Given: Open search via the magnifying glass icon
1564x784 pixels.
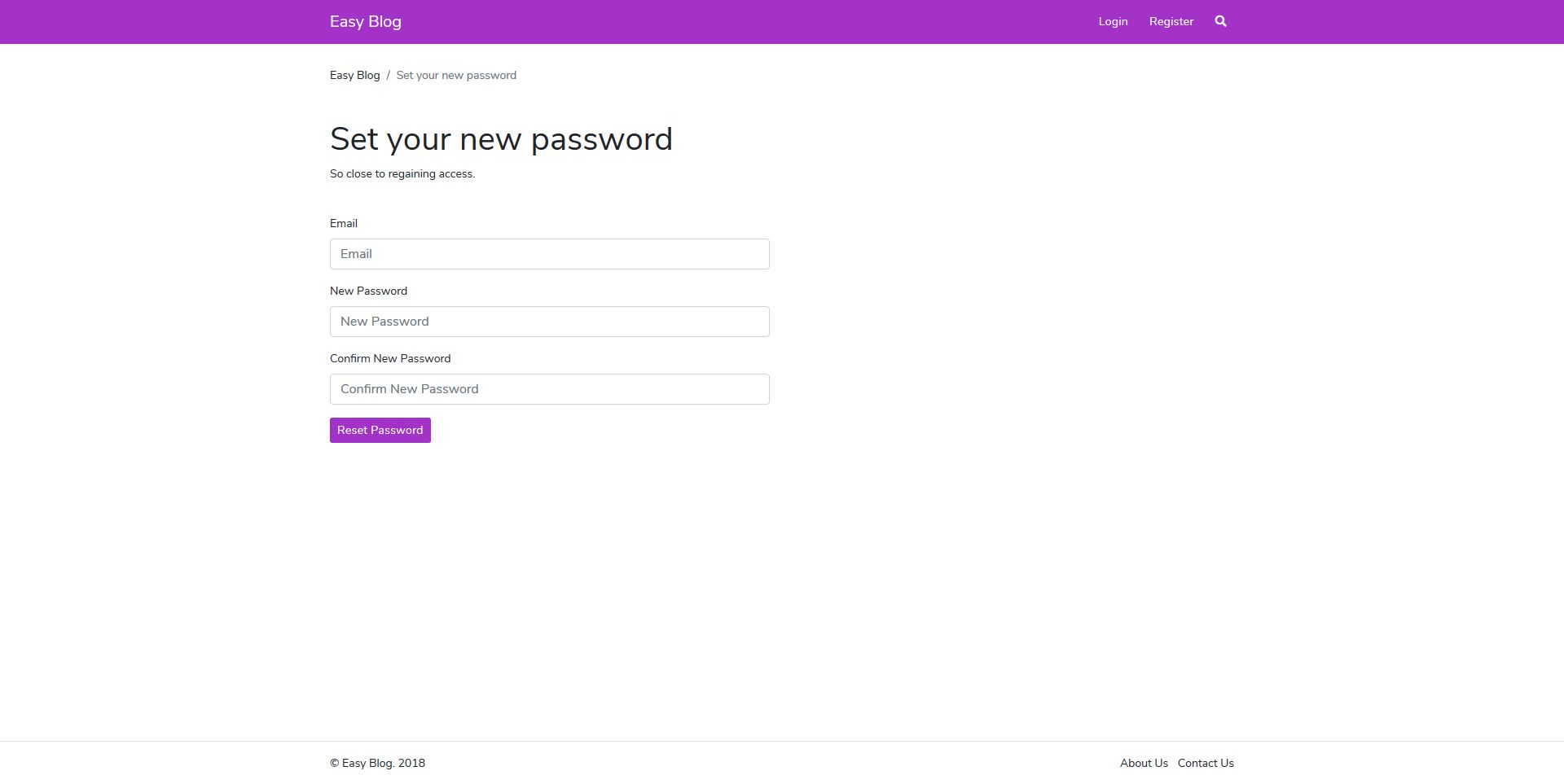Looking at the screenshot, I should click(1220, 22).
